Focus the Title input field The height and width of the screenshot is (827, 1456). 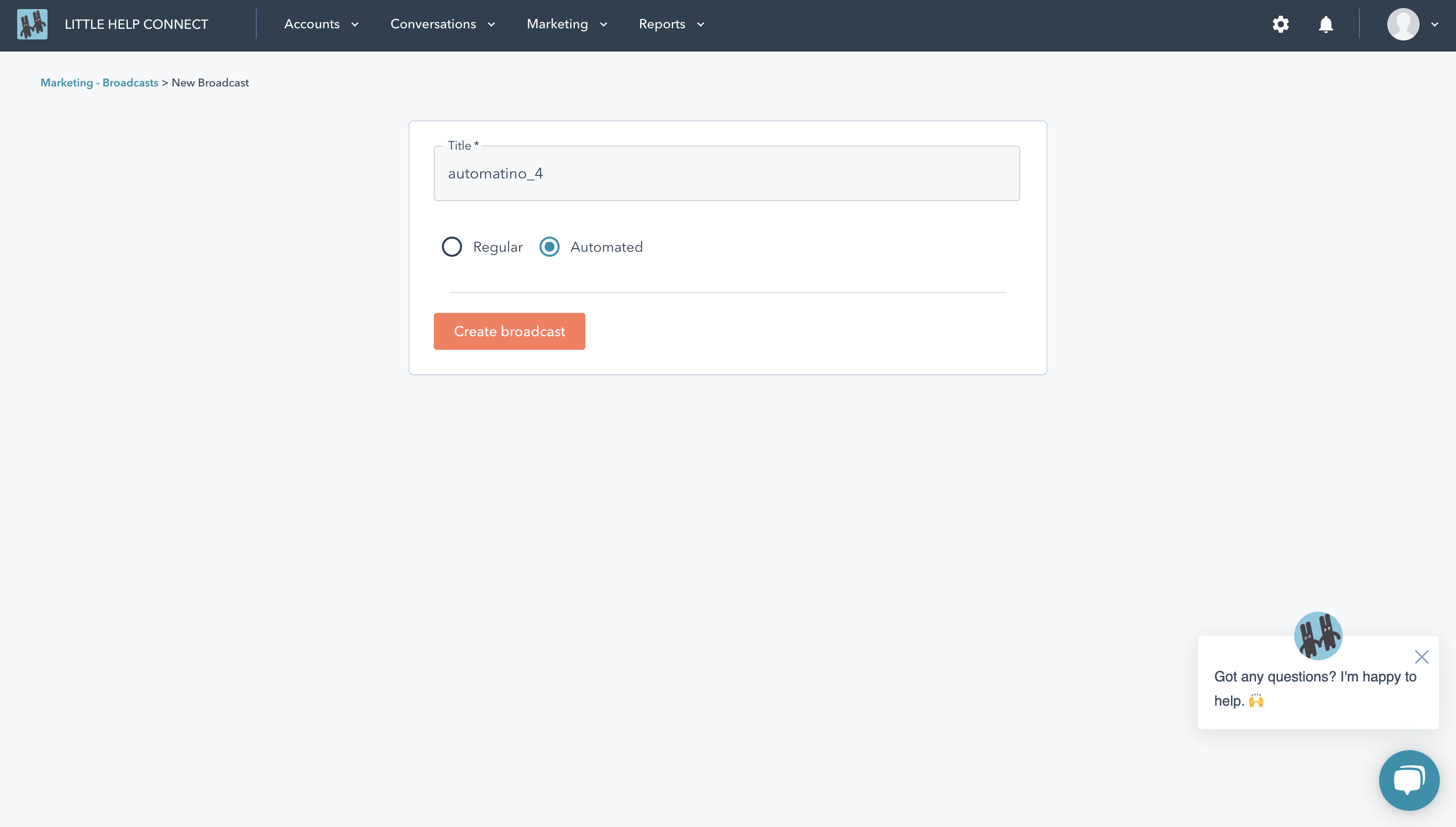coord(727,173)
